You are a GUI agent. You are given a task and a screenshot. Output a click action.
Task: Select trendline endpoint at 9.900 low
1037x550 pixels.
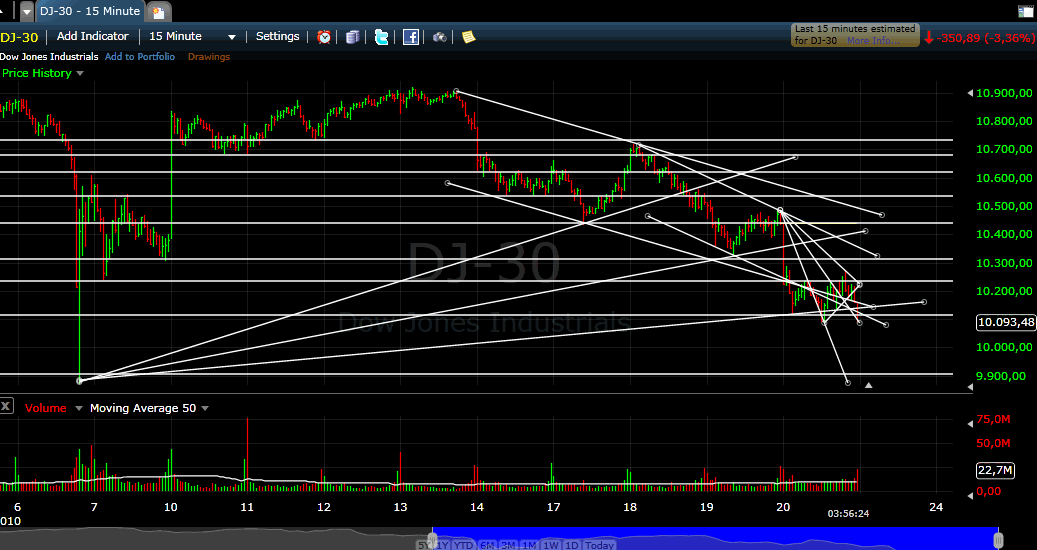[x=80, y=381]
